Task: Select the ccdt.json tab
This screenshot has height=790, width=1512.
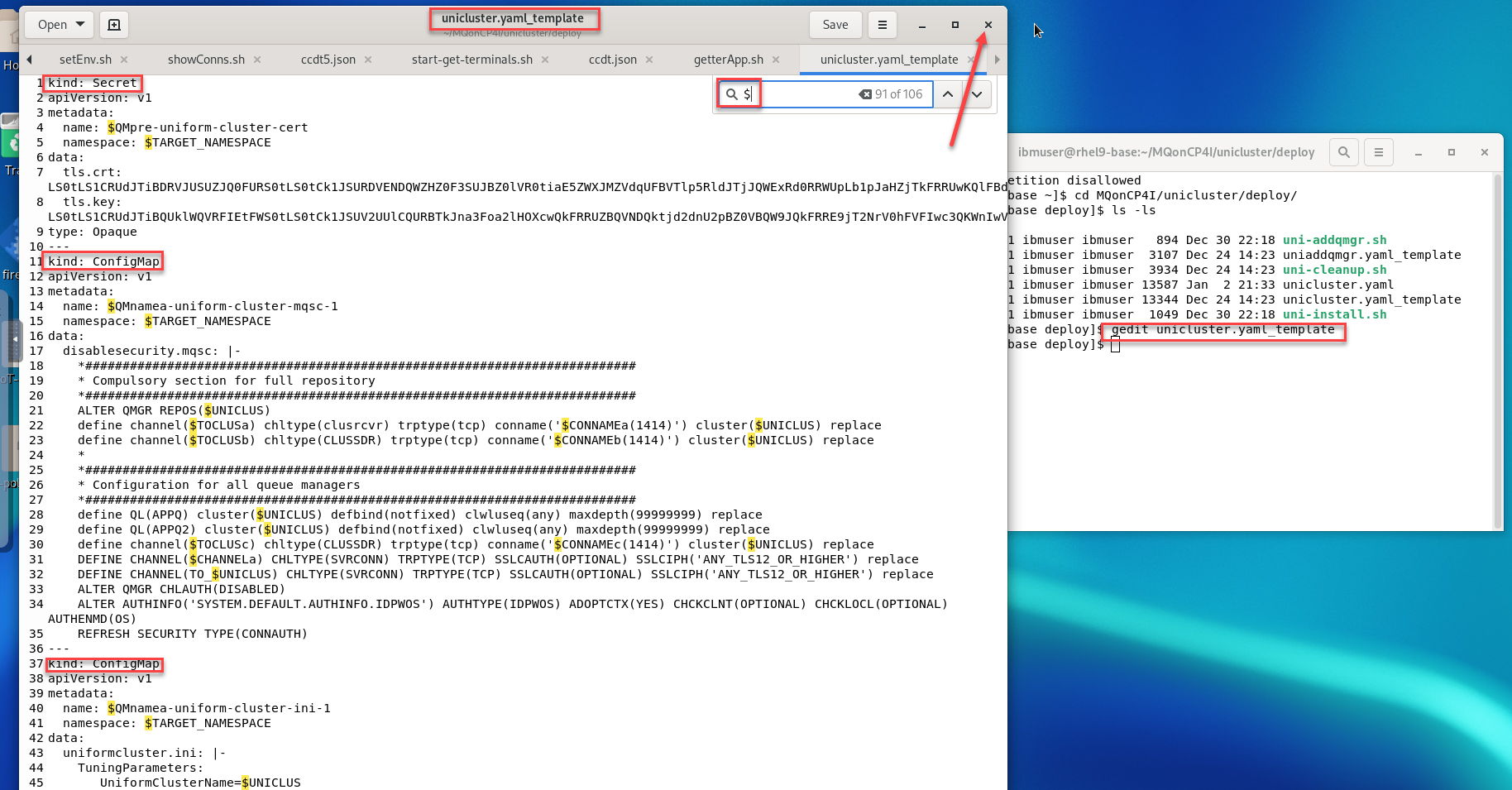Action: coord(612,60)
